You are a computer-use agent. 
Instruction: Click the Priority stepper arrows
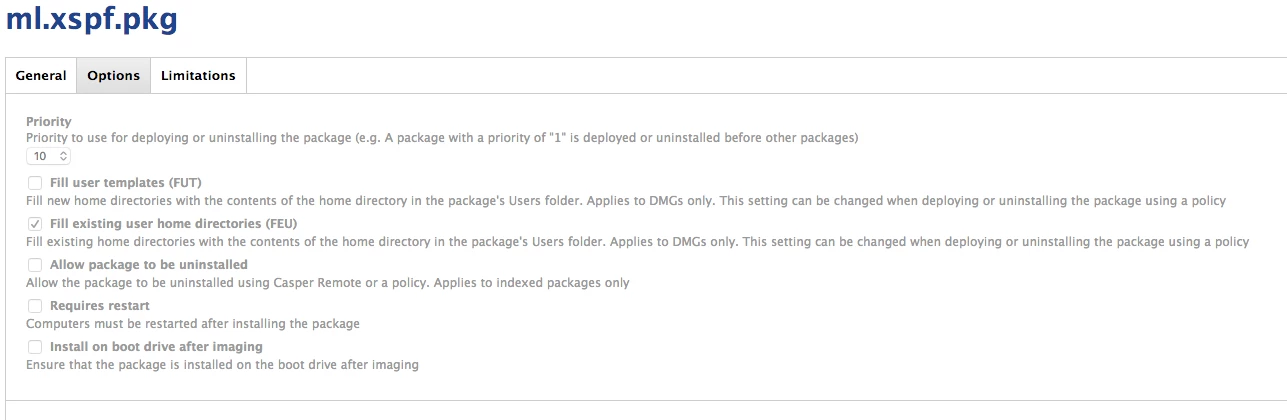pos(64,156)
